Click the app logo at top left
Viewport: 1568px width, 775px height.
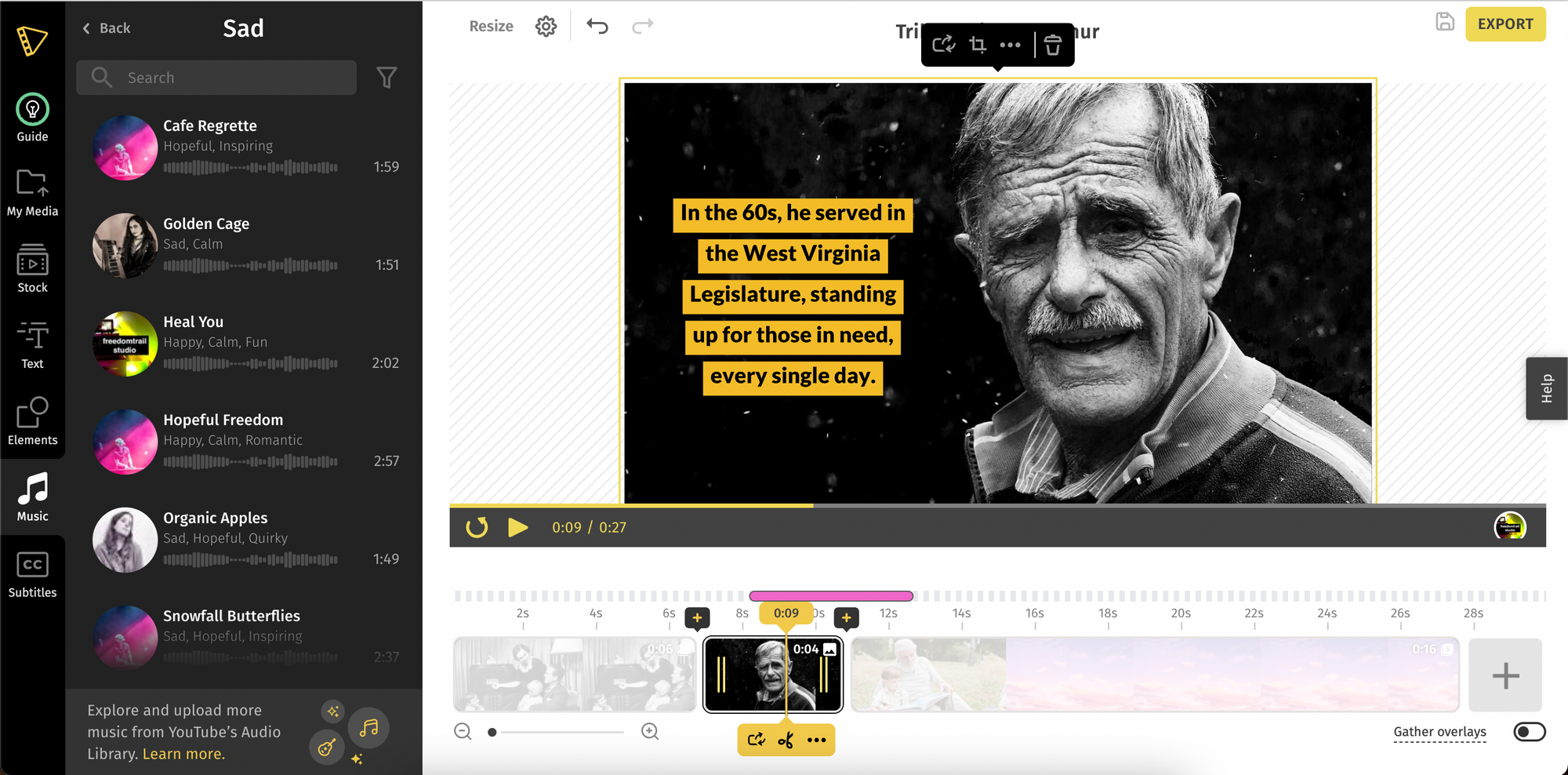click(x=32, y=41)
